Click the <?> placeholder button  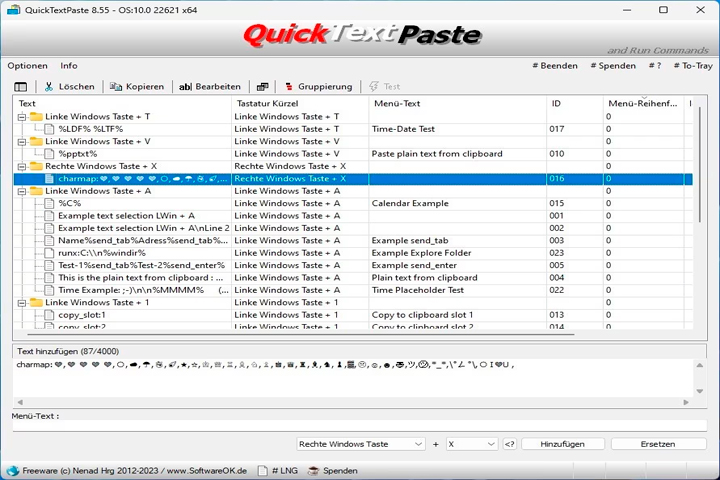pos(510,444)
